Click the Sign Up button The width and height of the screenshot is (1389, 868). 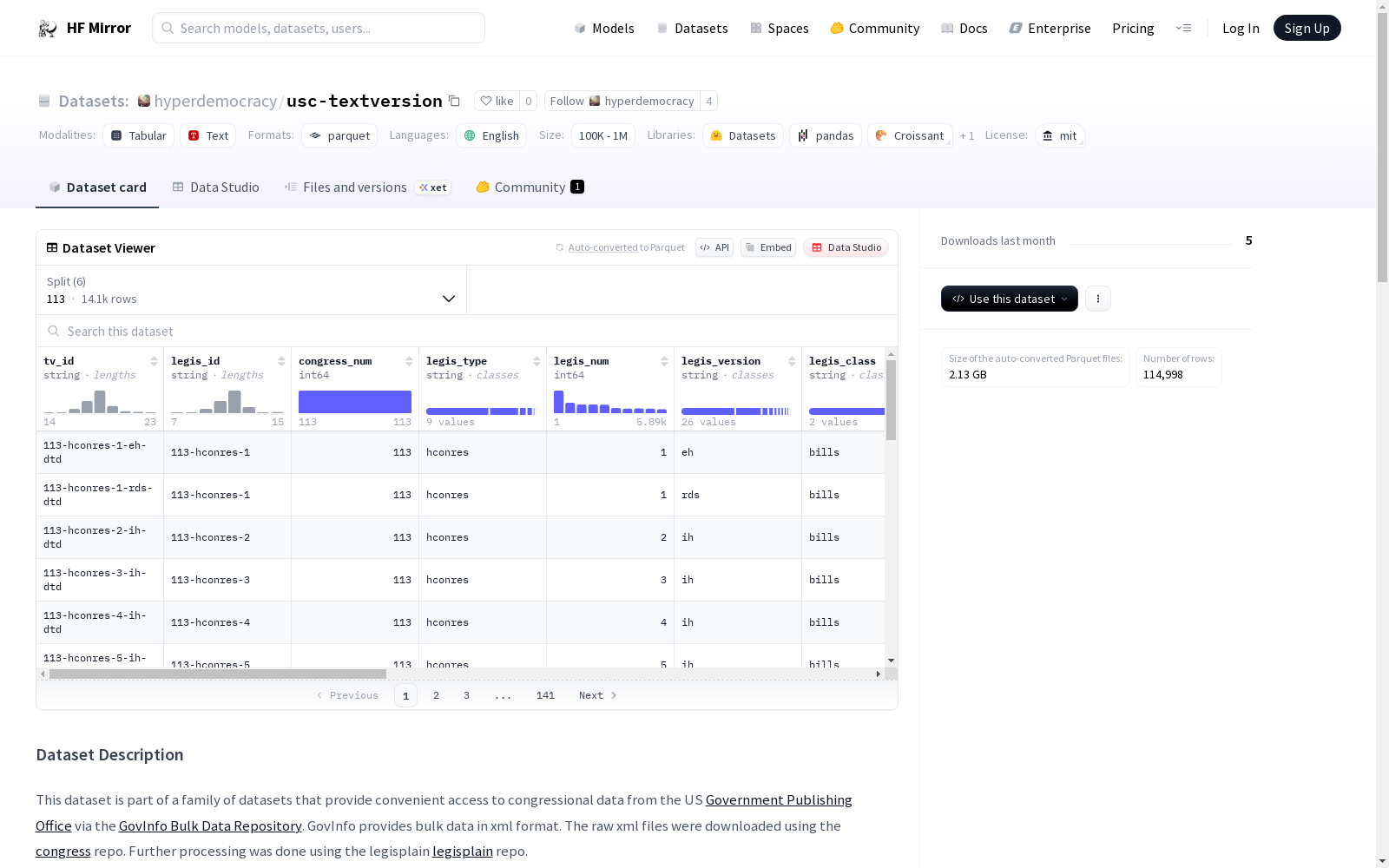pos(1307,28)
